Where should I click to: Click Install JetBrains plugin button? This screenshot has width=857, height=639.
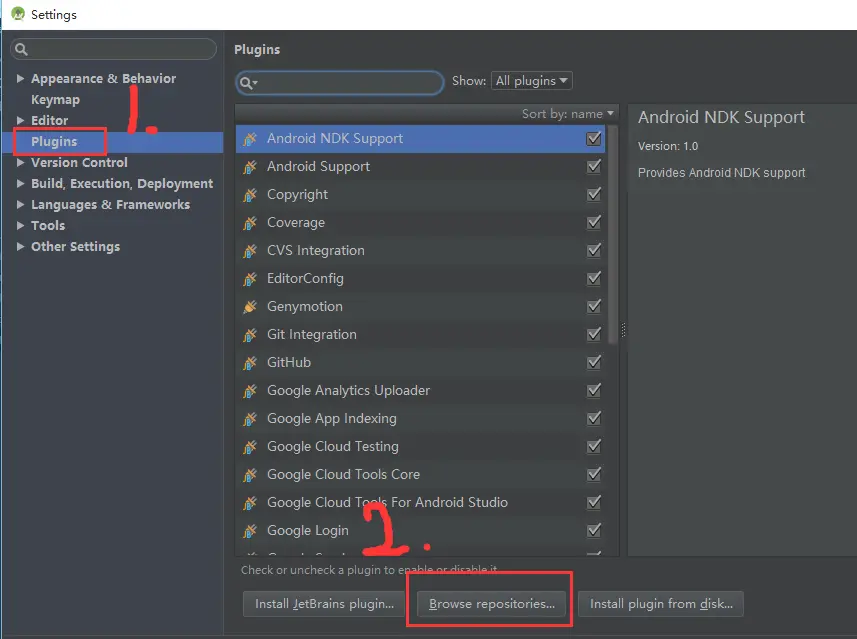pos(324,603)
